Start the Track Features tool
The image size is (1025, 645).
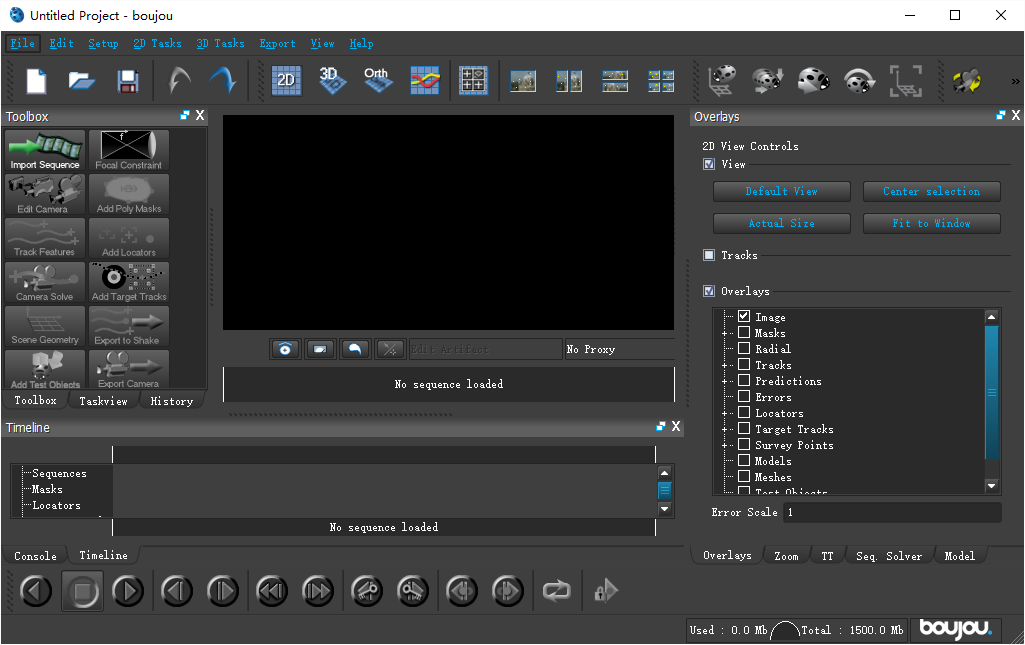tap(45, 238)
